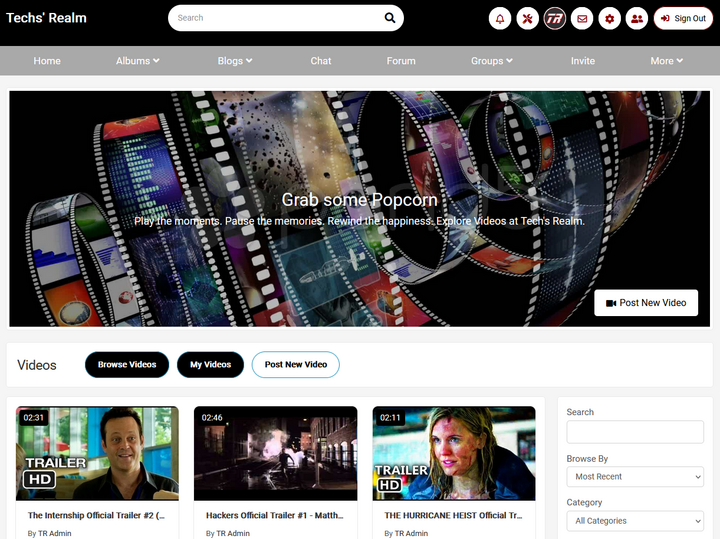Click the search magnifier icon
720x539 pixels.
pos(389,18)
